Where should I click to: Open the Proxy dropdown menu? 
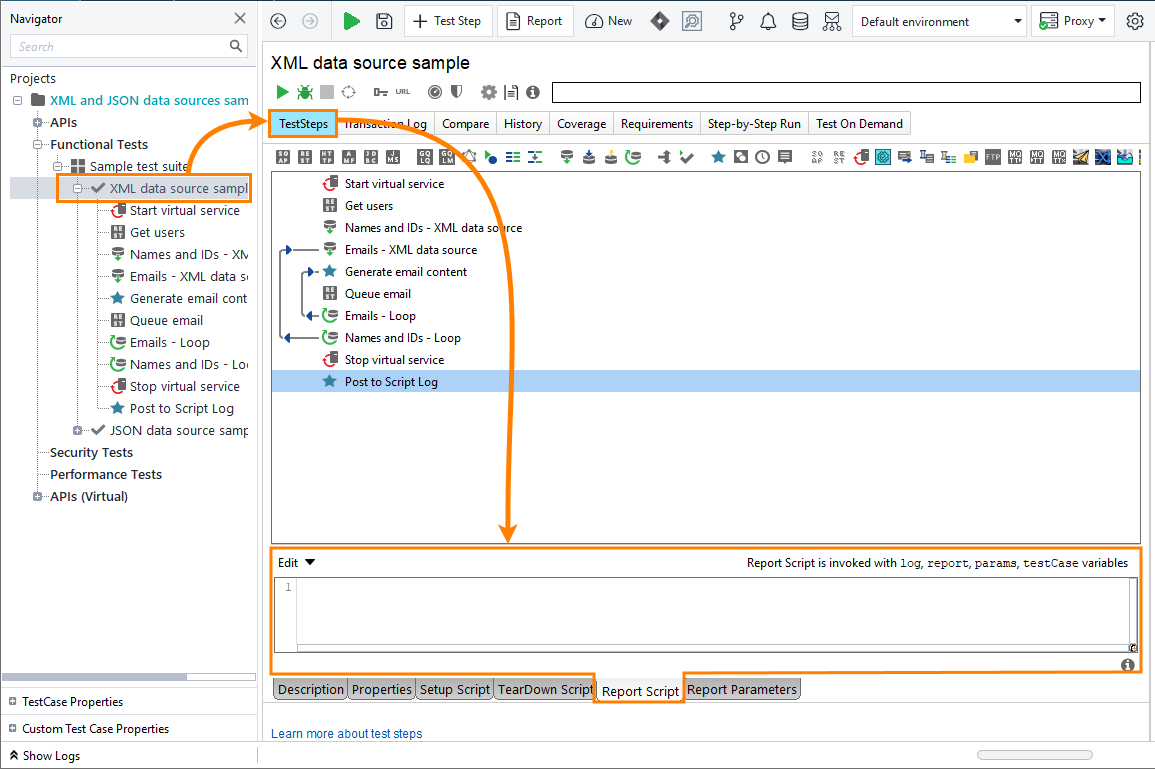pos(1072,21)
